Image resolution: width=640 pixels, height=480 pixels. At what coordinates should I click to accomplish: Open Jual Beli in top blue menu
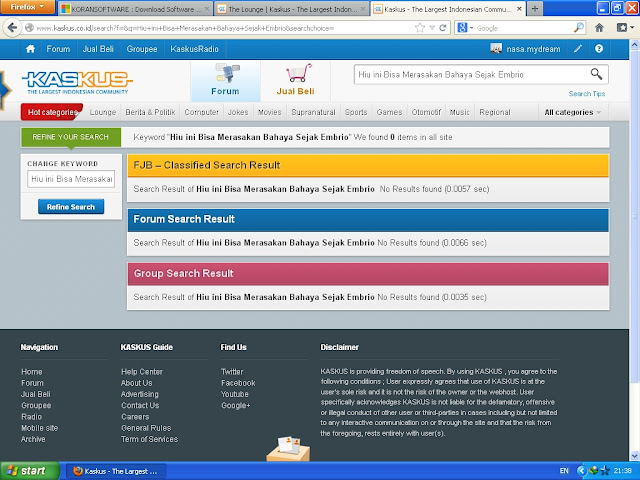(98, 49)
